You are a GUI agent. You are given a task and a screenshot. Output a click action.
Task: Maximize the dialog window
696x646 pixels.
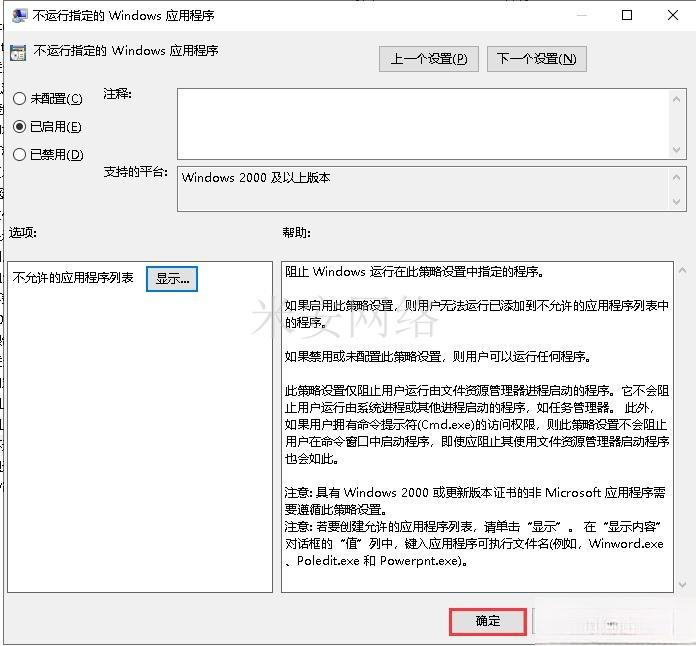(x=627, y=16)
